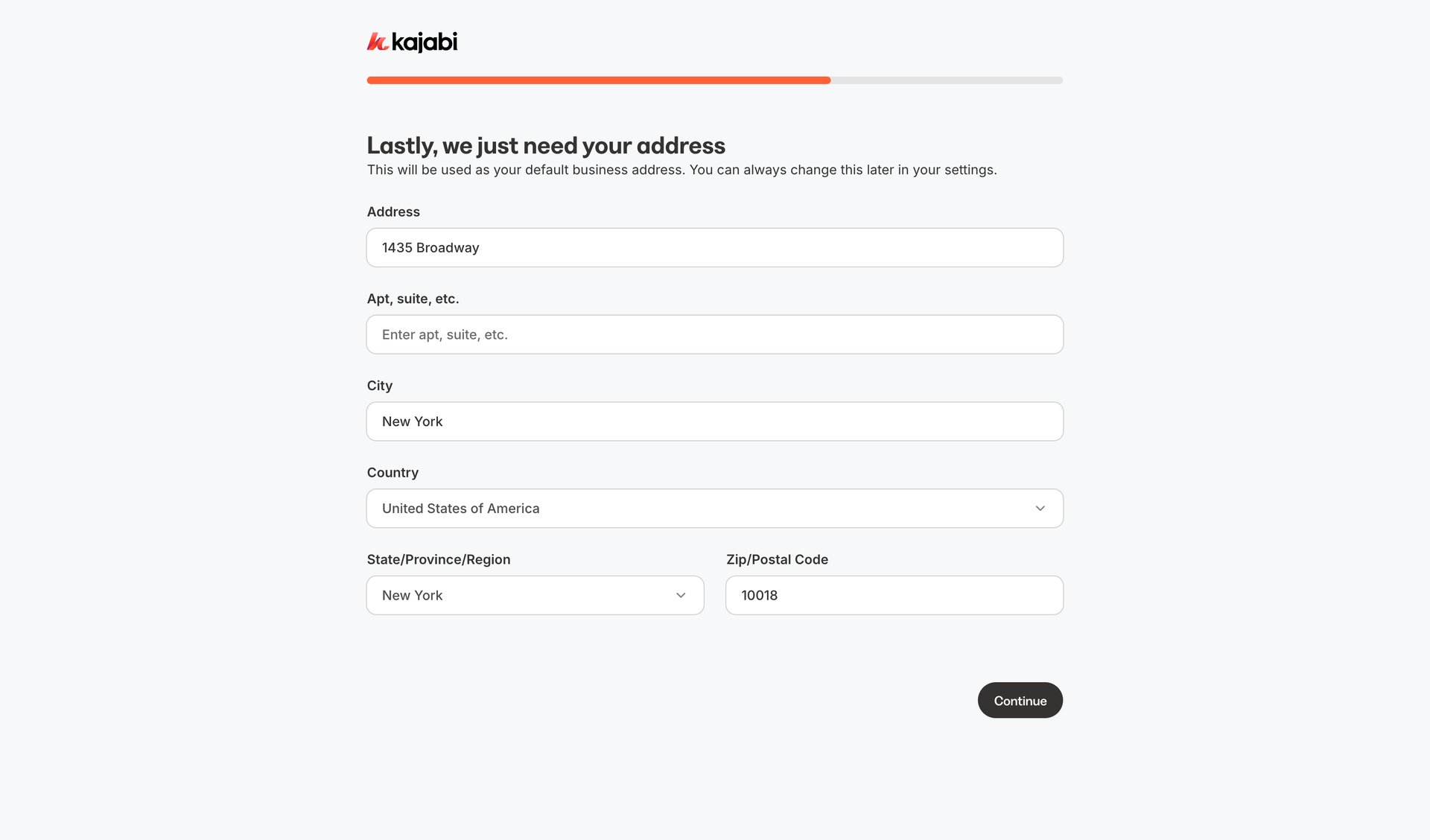This screenshot has width=1430, height=840.
Task: Click the Continue button
Action: coord(1020,700)
